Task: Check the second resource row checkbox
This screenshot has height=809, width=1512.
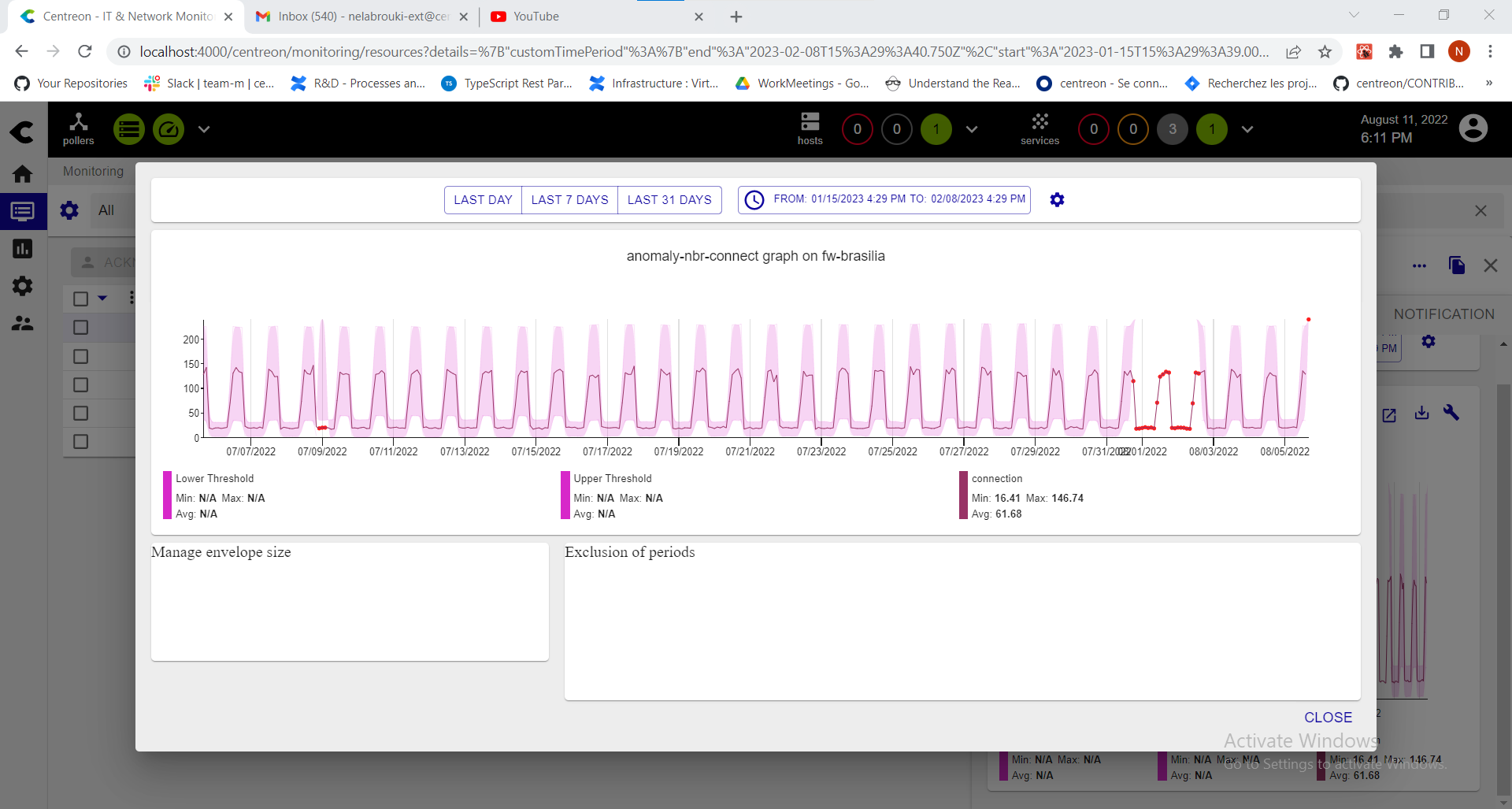Action: pyautogui.click(x=80, y=357)
